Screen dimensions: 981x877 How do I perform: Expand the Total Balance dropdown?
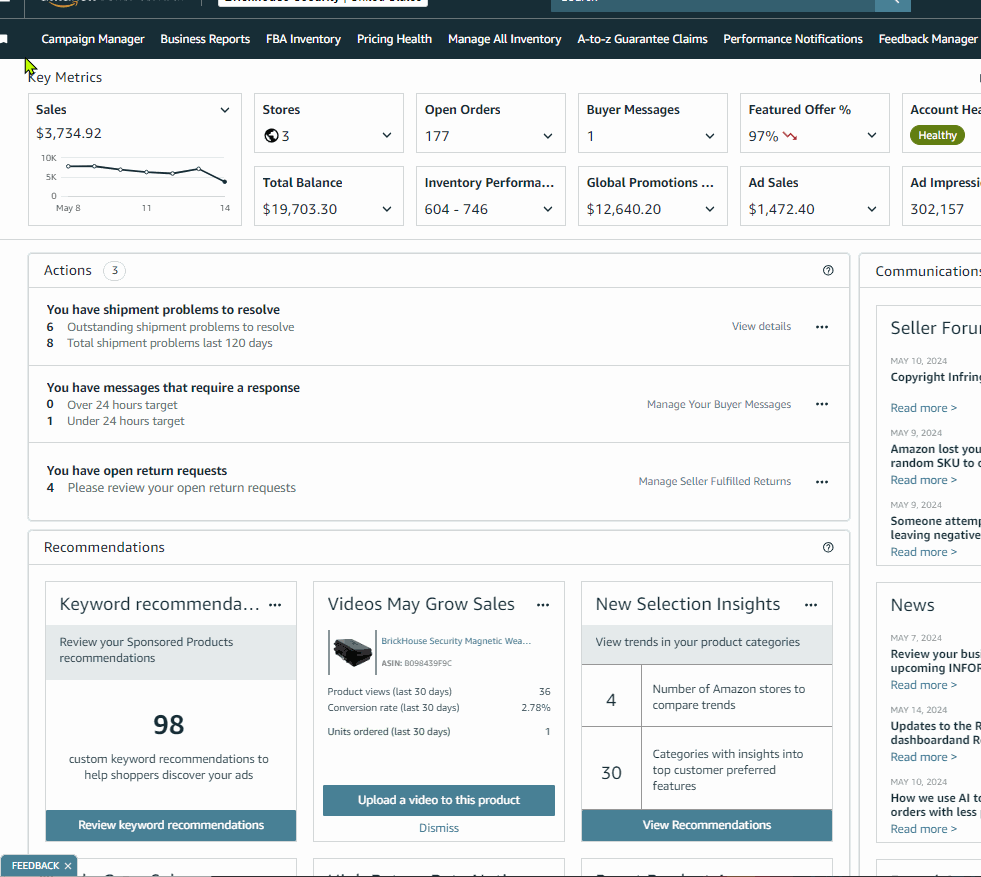(x=387, y=209)
